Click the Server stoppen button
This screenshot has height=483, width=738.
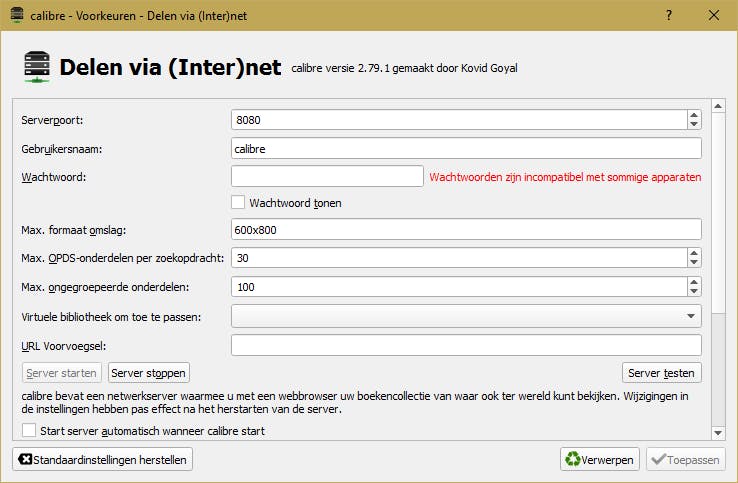149,373
